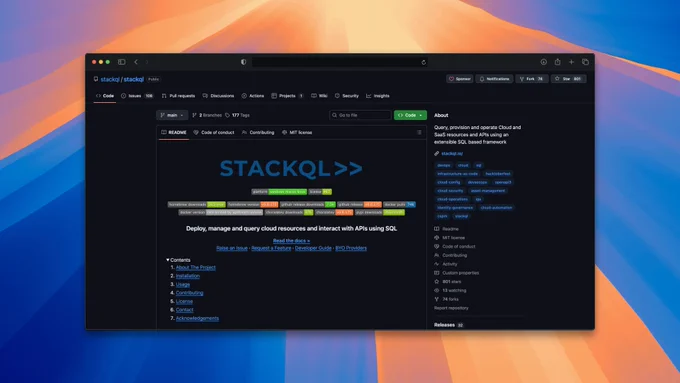Open the Discussions tab
This screenshot has width=680, height=383.
click(218, 96)
